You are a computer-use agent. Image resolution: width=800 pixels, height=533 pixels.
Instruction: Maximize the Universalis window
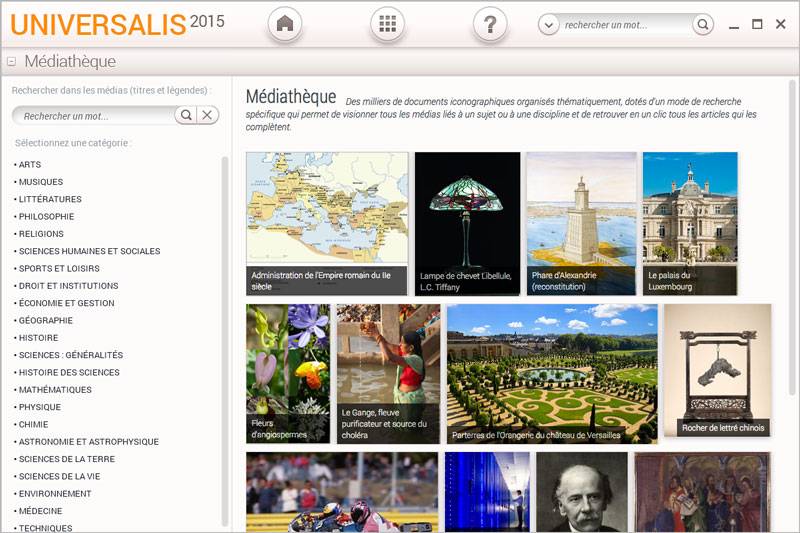757,24
